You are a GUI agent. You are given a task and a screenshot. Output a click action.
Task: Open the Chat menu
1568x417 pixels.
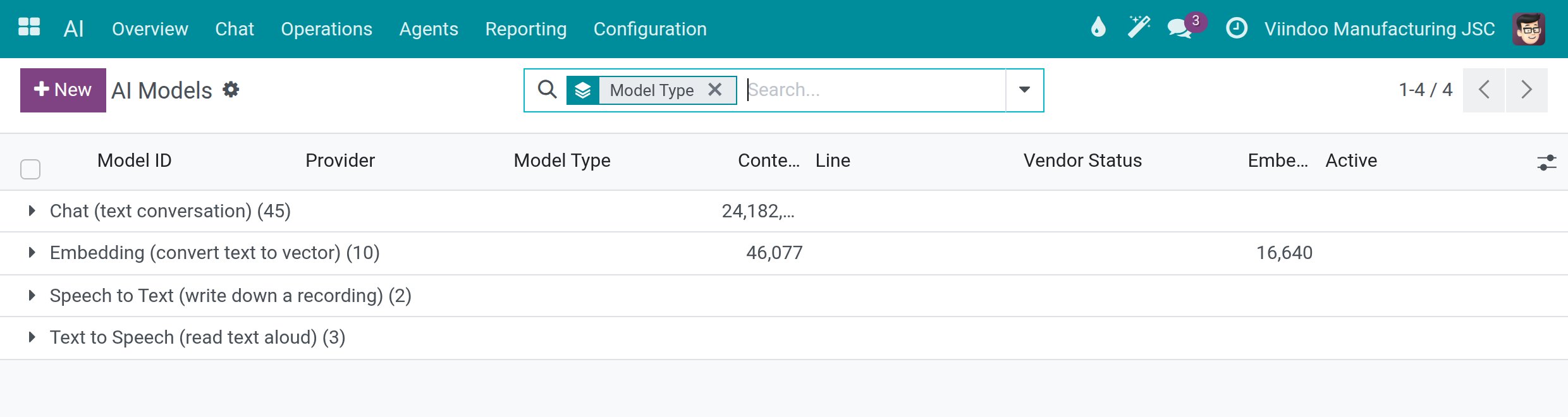click(235, 29)
